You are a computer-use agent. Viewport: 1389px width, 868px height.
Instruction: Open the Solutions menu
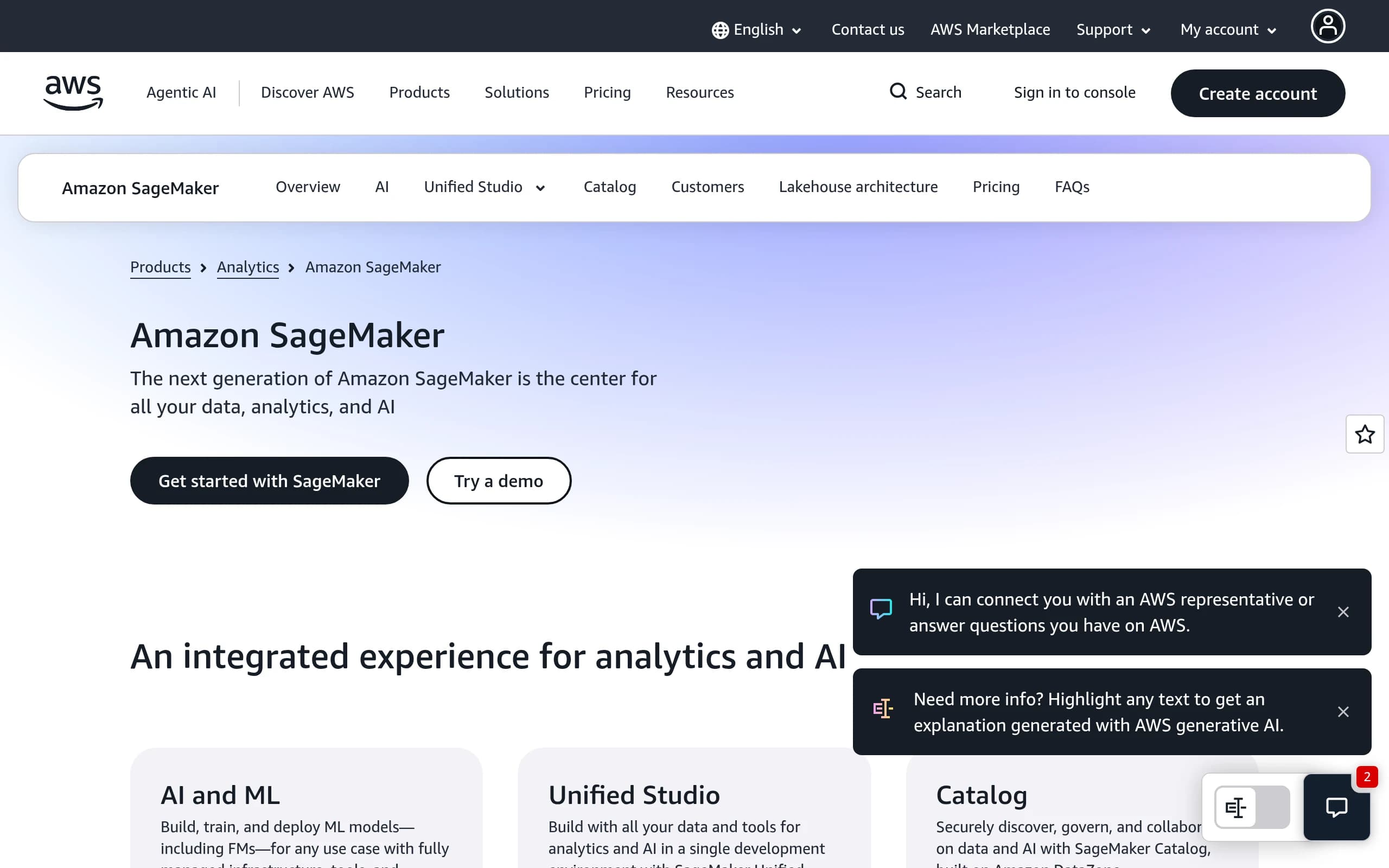tap(517, 92)
